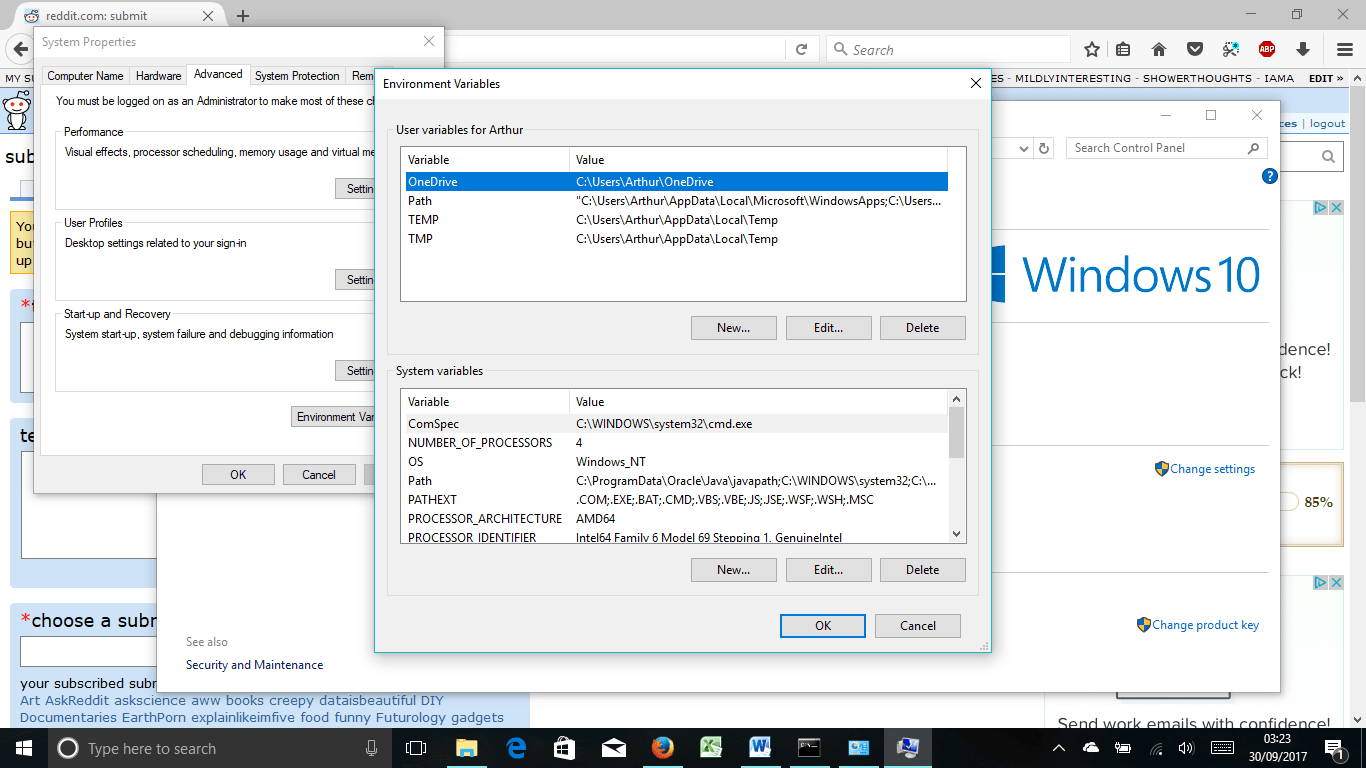Open Excel from the taskbar
The image size is (1366, 768).
[x=711, y=748]
